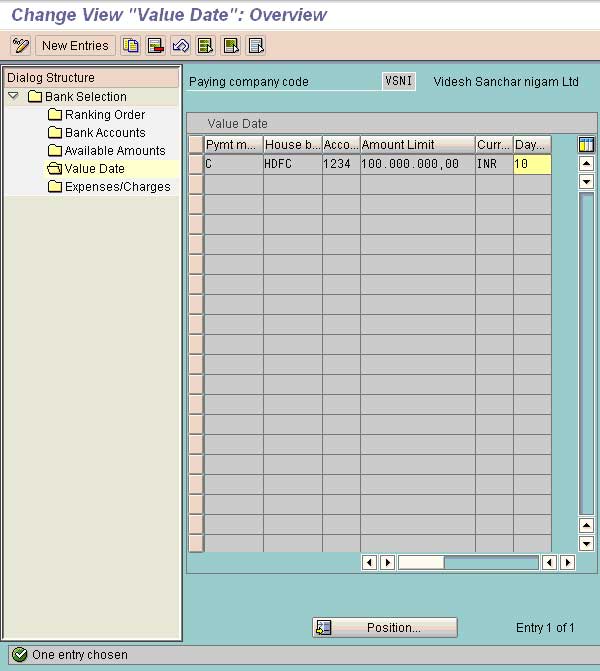This screenshot has width=600, height=671.
Task: Open Available Amounts tree item
Action: [x=115, y=151]
